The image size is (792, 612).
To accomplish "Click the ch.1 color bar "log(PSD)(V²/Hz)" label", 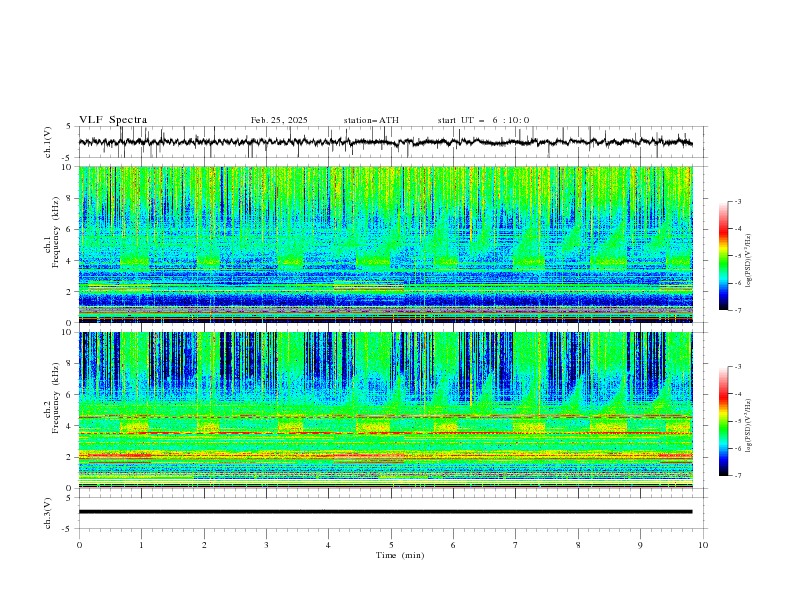I will pyautogui.click(x=749, y=261).
